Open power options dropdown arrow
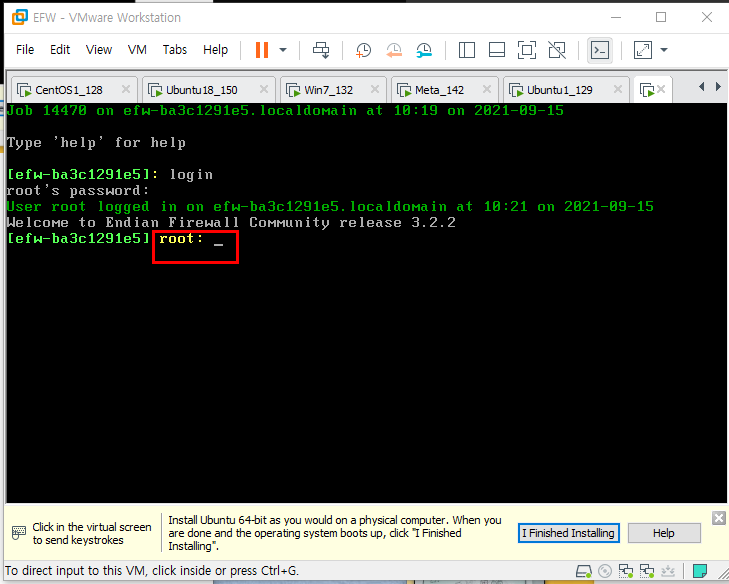The image size is (729, 584). pyautogui.click(x=283, y=50)
